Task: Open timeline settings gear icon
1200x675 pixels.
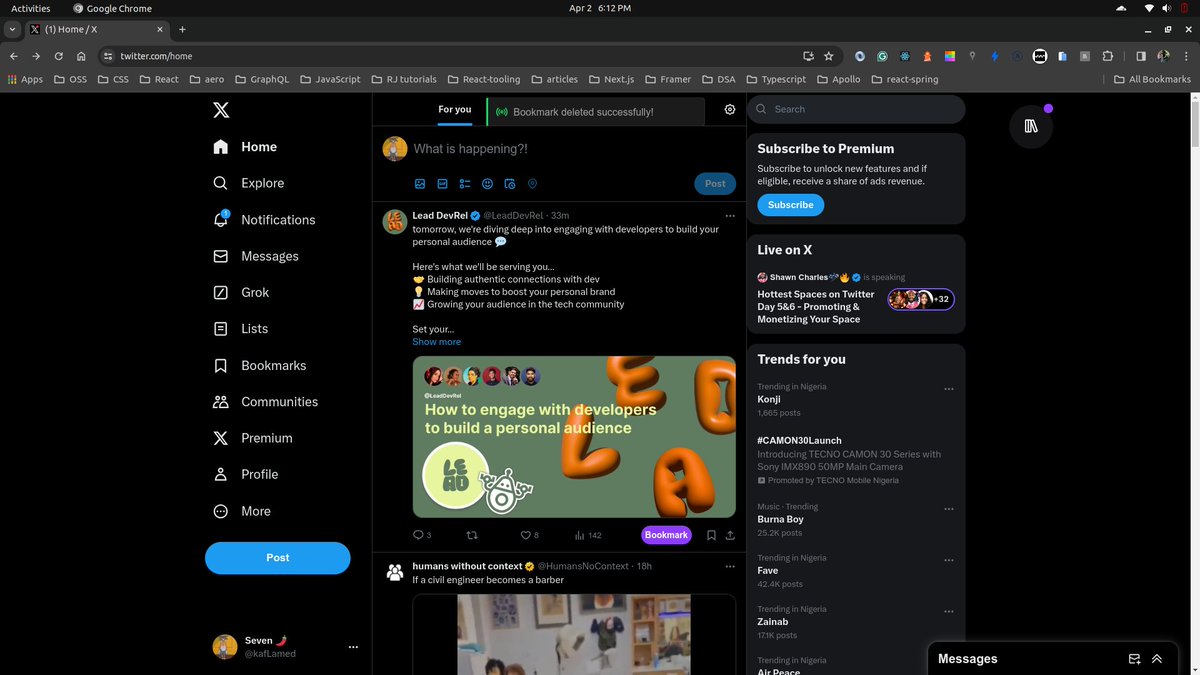Action: (730, 110)
